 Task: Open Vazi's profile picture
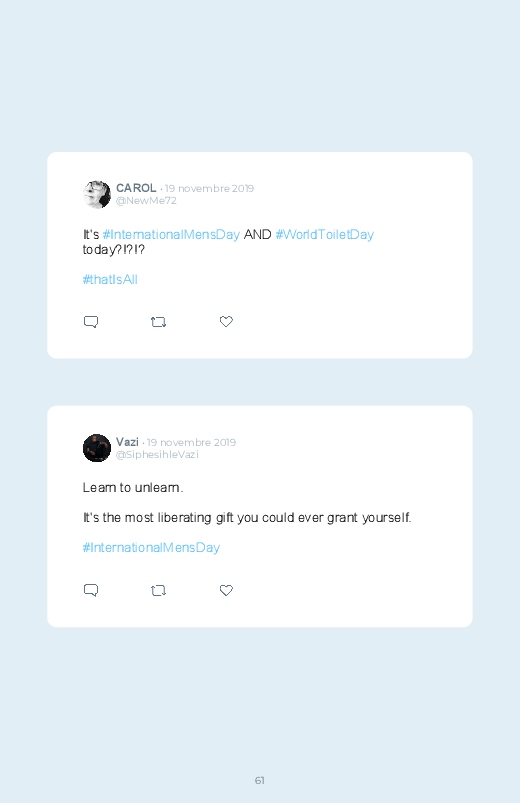point(97,448)
